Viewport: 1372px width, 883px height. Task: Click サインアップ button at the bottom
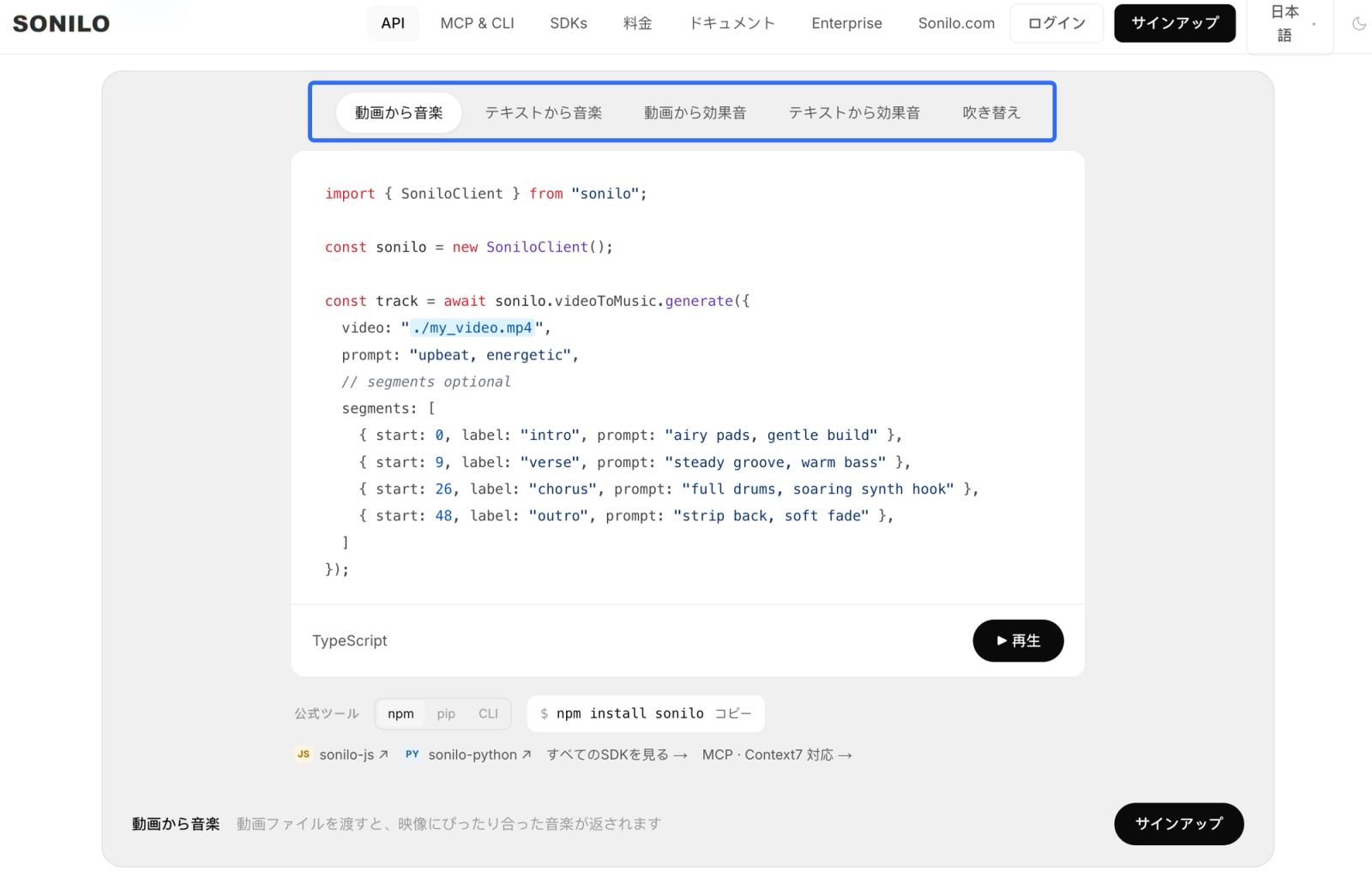click(1179, 824)
